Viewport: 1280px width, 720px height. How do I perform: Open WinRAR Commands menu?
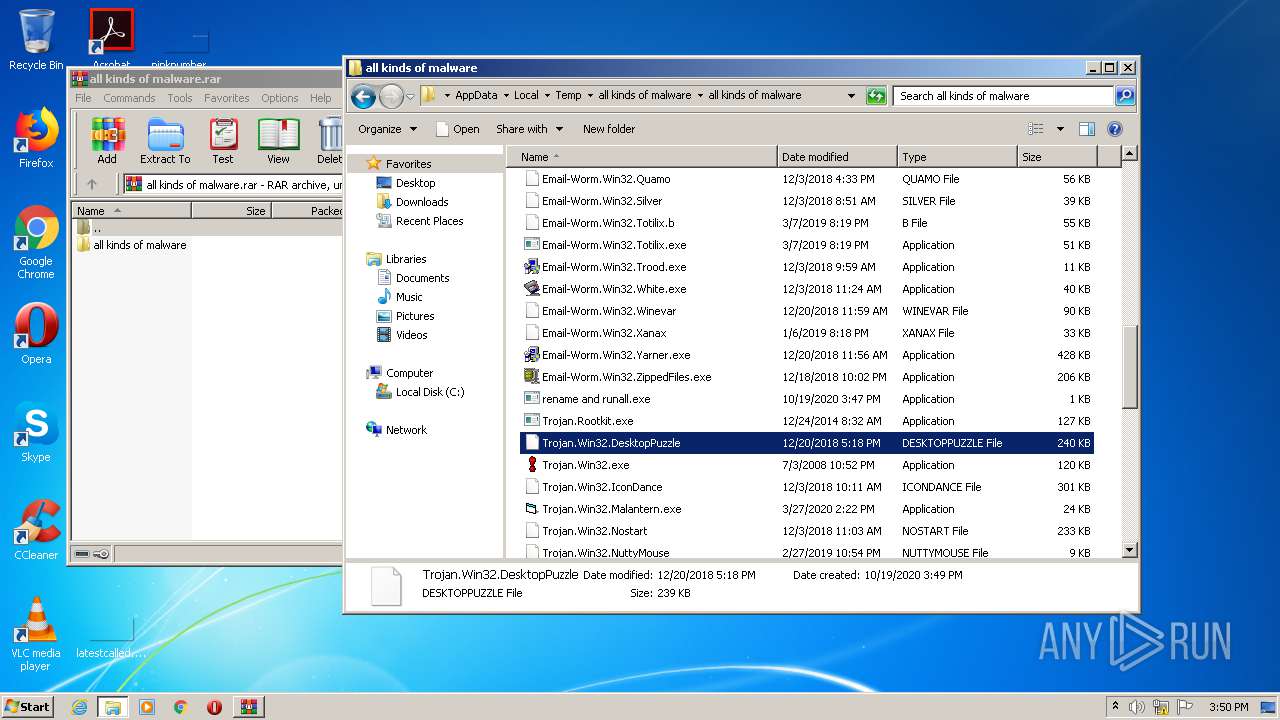point(129,98)
